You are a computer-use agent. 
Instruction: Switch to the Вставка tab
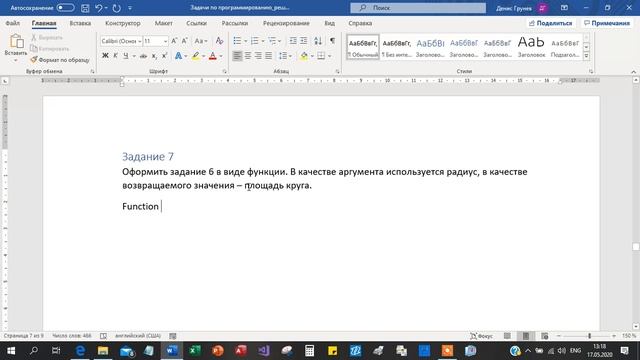point(80,23)
